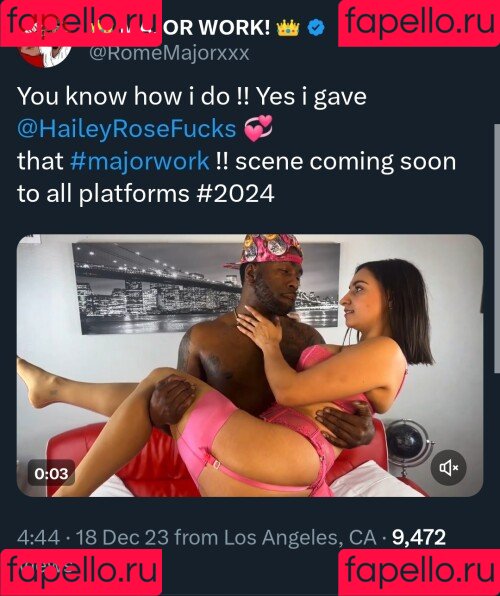
Task: Click the 0:03 video time badge
Action: pos(51,473)
